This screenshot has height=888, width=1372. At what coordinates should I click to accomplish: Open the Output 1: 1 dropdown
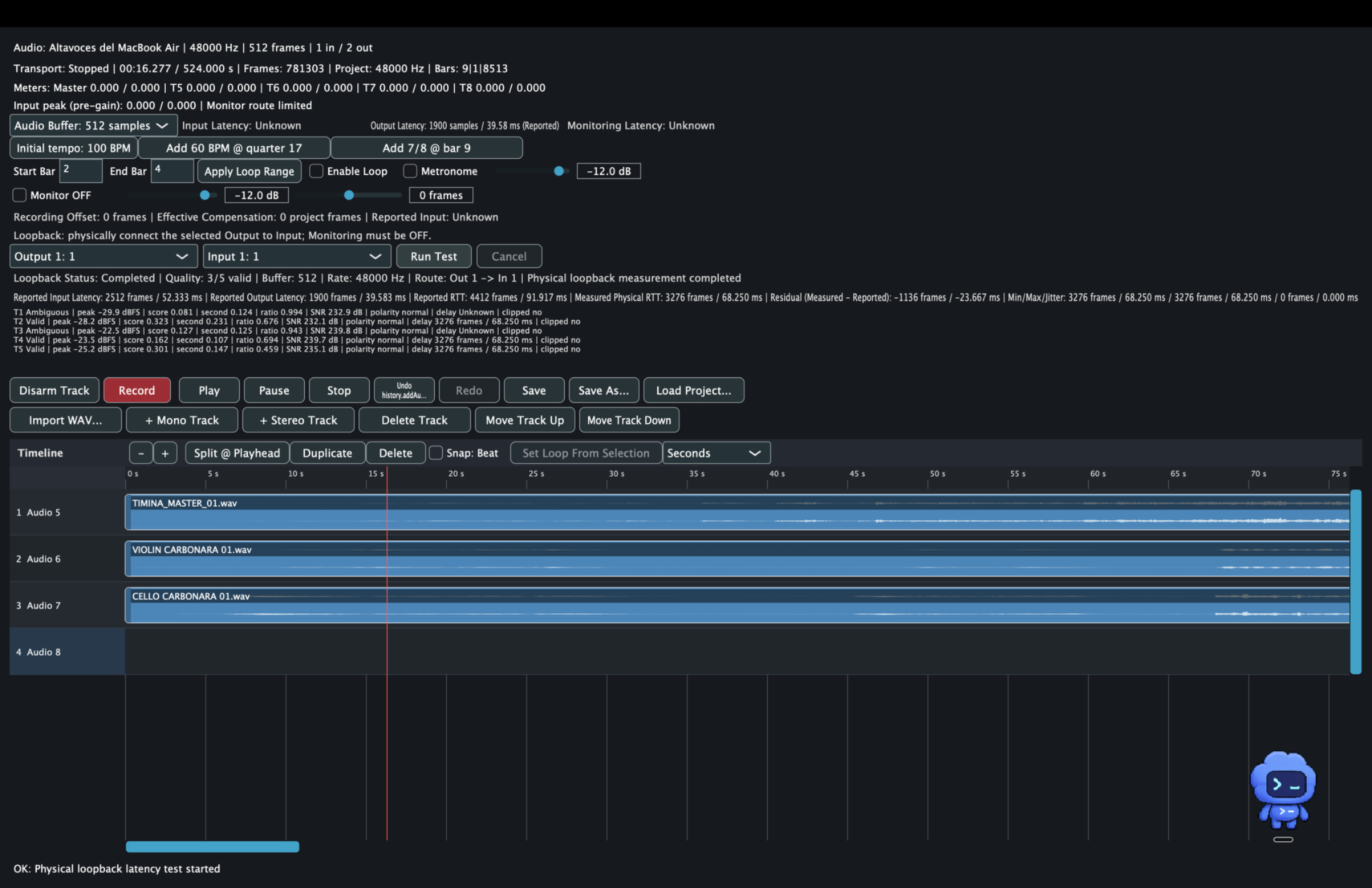[104, 256]
